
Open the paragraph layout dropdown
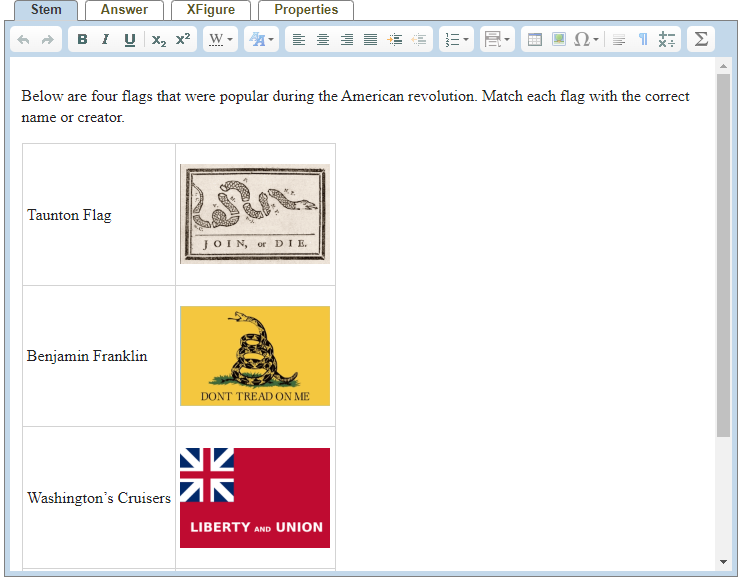(x=497, y=39)
